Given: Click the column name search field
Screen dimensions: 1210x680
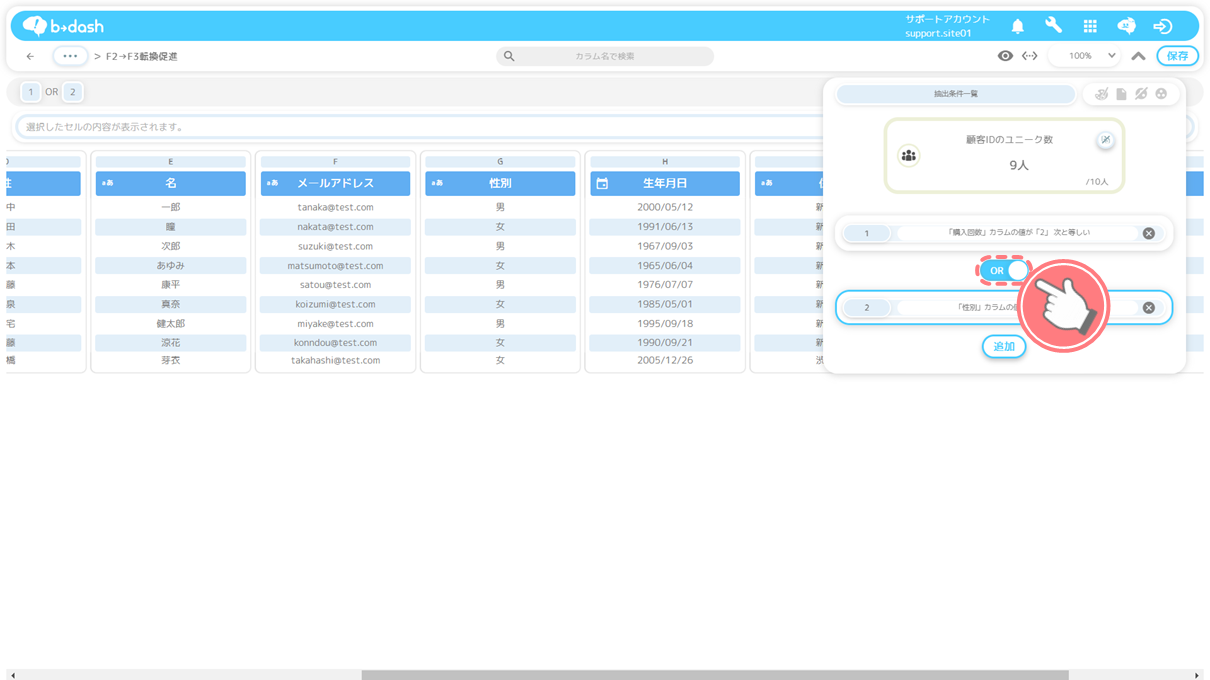Looking at the screenshot, I should coord(605,56).
